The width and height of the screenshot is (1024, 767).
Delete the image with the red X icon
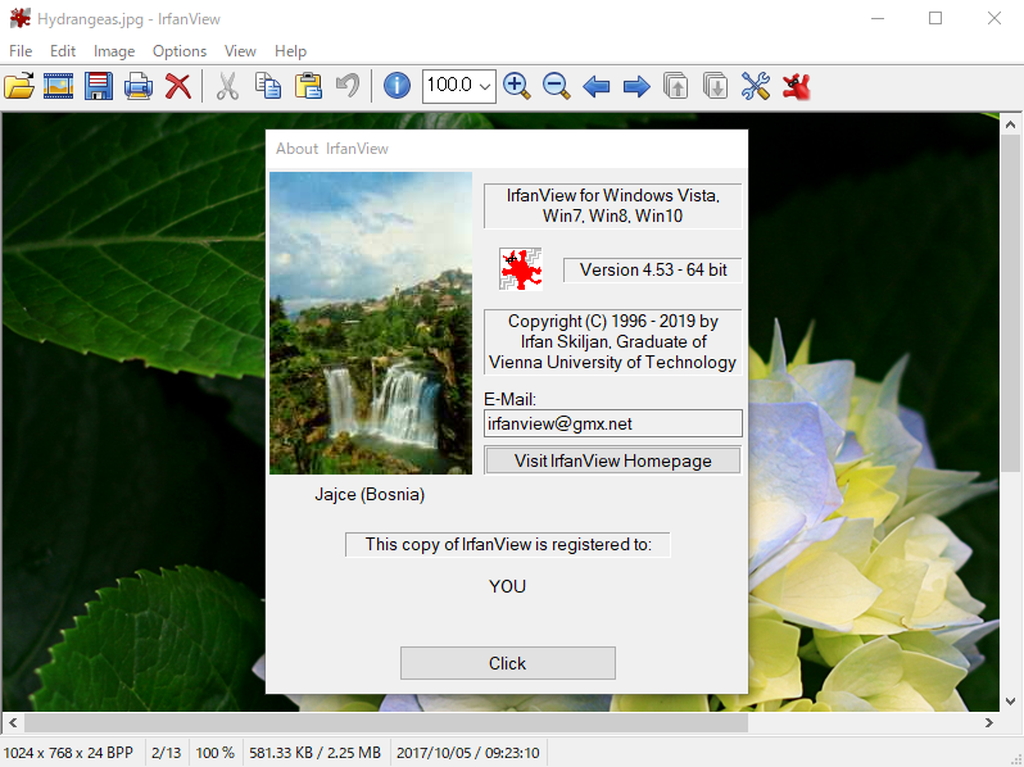(177, 86)
